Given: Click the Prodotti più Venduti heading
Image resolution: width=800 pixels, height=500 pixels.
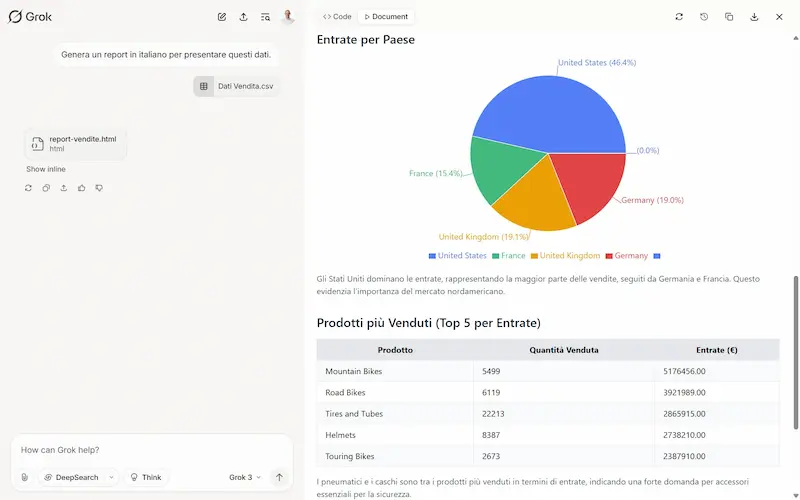Looking at the screenshot, I should click(429, 323).
